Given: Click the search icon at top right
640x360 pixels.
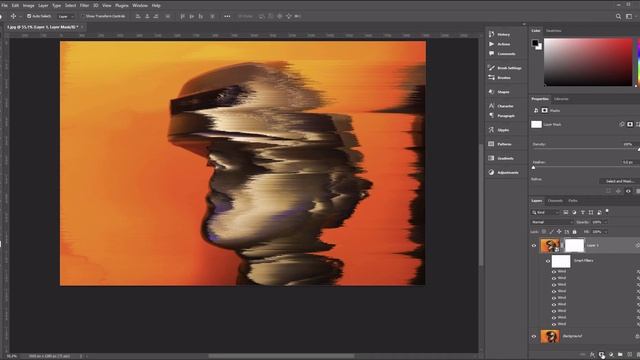Looking at the screenshot, I should [x=618, y=16].
